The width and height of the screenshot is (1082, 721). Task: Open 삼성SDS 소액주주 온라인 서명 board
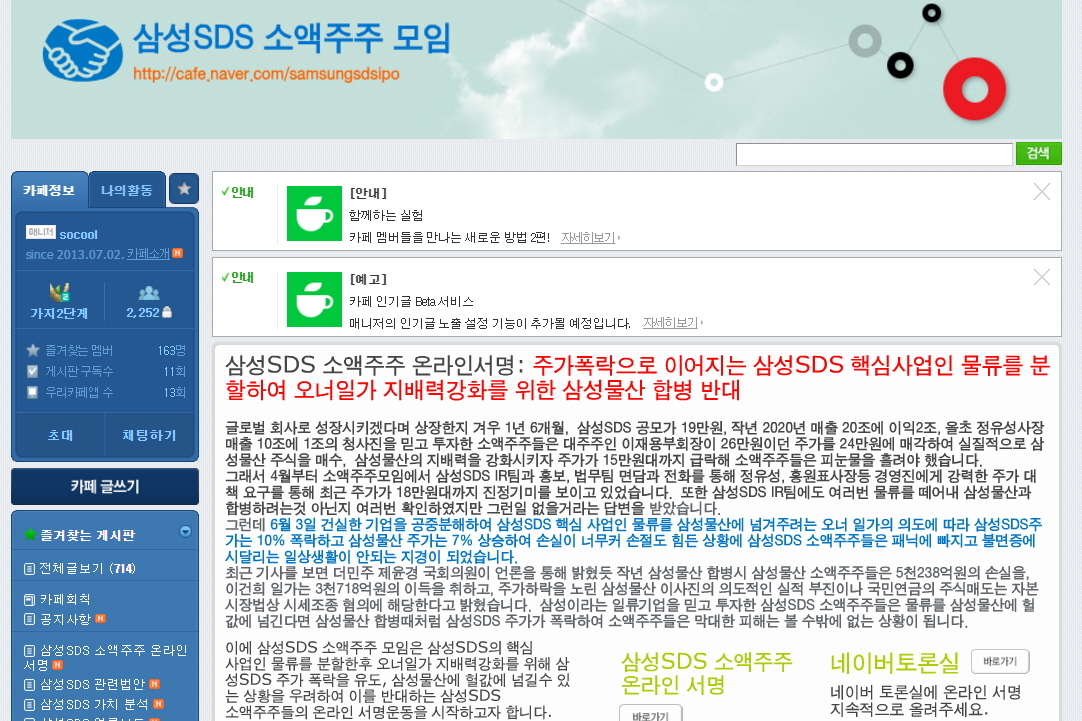pyautogui.click(x=105, y=658)
